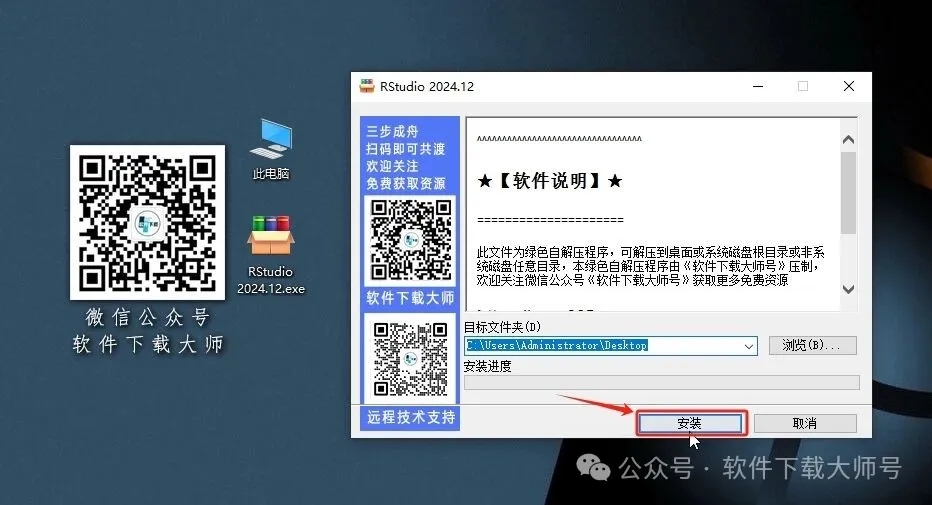Viewport: 932px width, 505px height.
Task: Click the lower QR code in installer sidebar
Action: coord(410,358)
